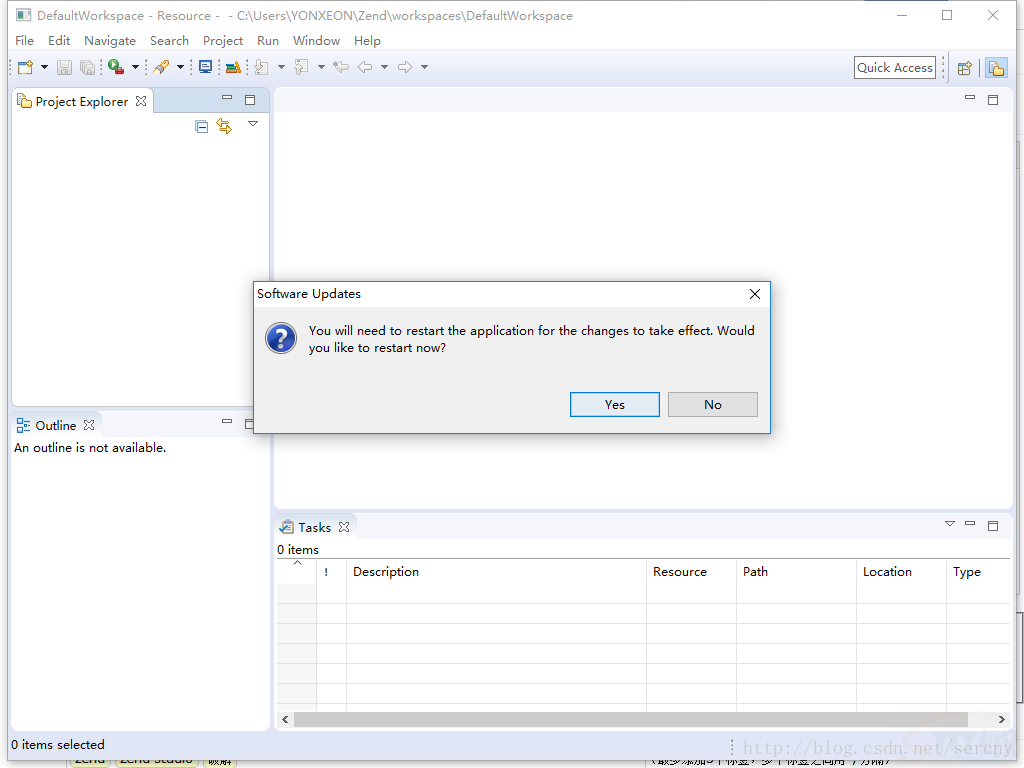Expand the Previous Annotation dropdown arrow
This screenshot has width=1024, height=768.
tap(321, 67)
